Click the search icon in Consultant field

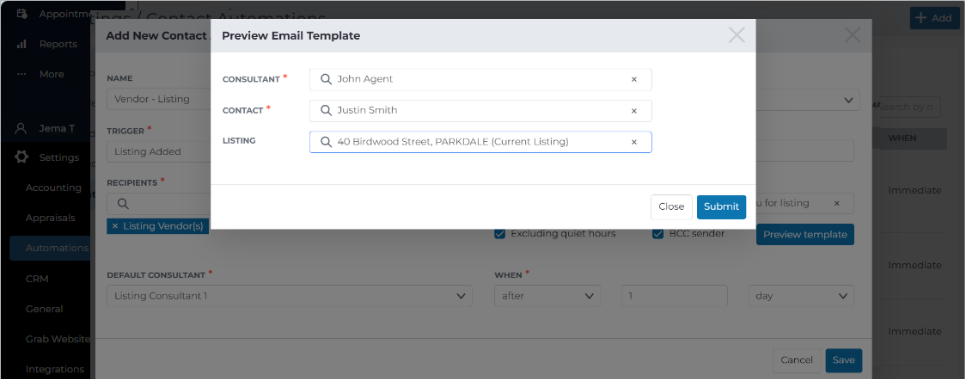(x=326, y=79)
